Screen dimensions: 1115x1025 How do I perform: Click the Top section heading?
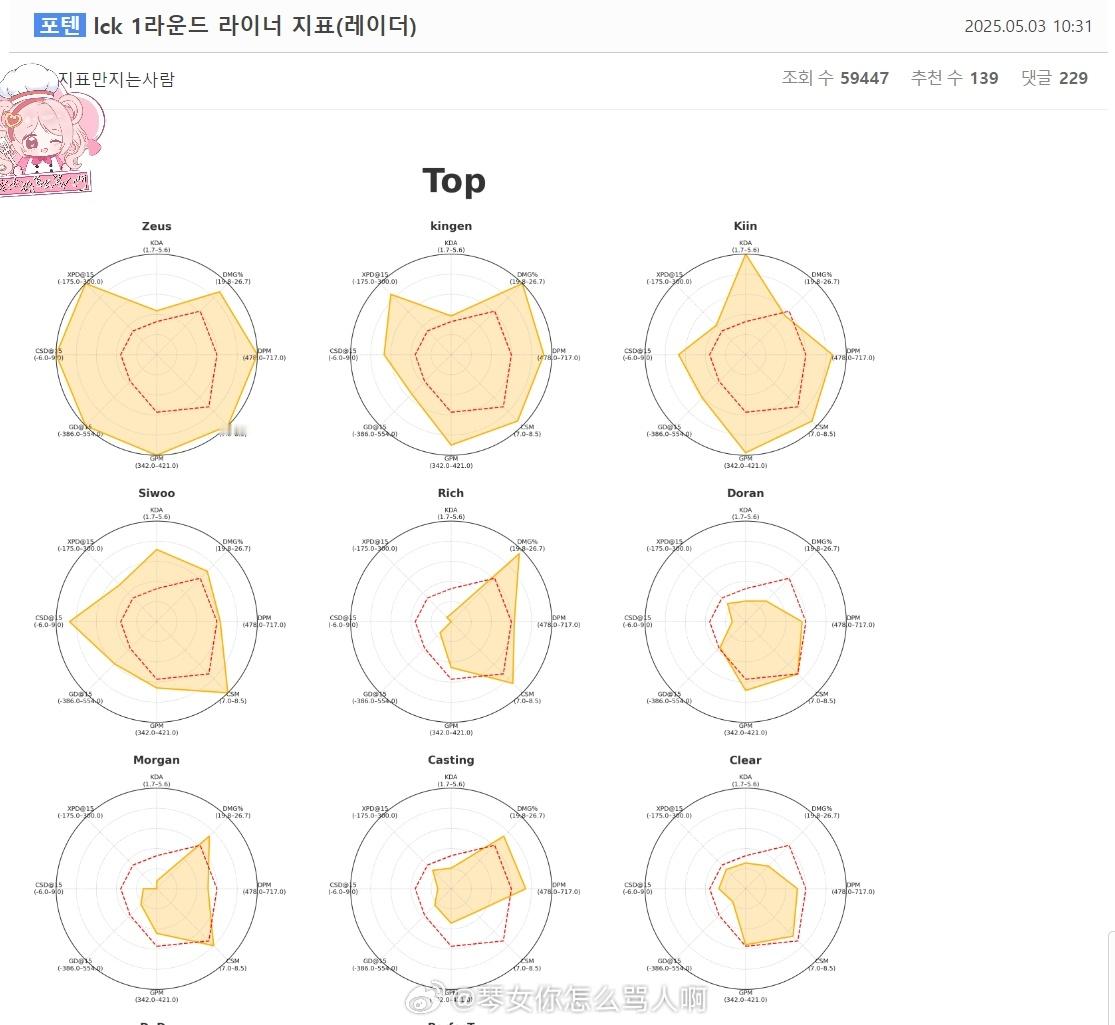[x=454, y=181]
